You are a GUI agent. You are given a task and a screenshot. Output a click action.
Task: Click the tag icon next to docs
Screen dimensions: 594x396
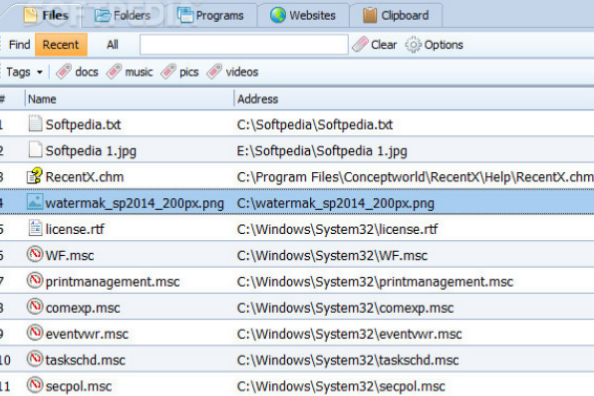click(64, 71)
